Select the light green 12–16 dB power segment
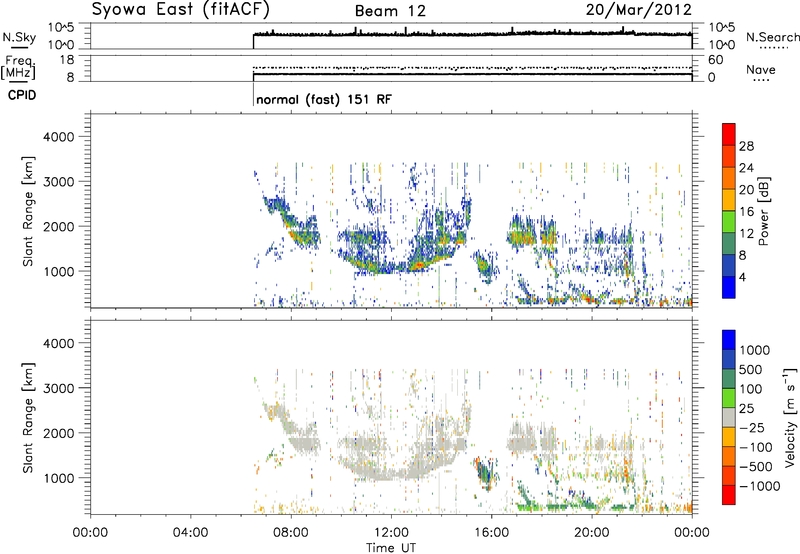The width and height of the screenshot is (800, 554). (x=729, y=222)
